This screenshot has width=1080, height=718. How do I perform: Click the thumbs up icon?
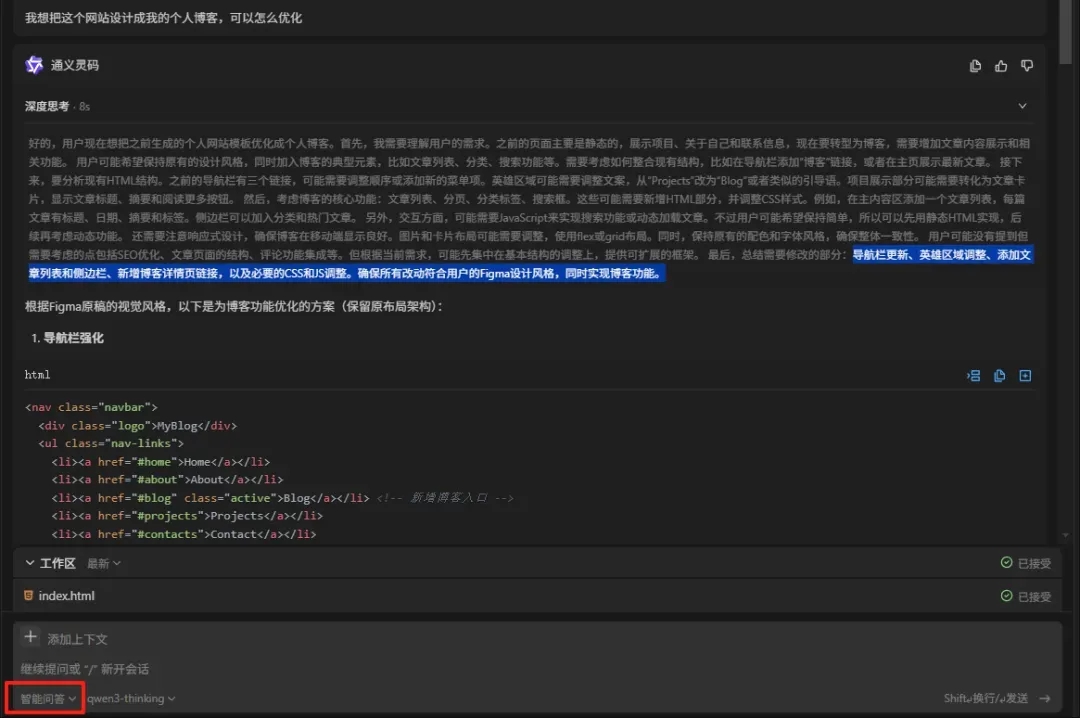point(1001,65)
